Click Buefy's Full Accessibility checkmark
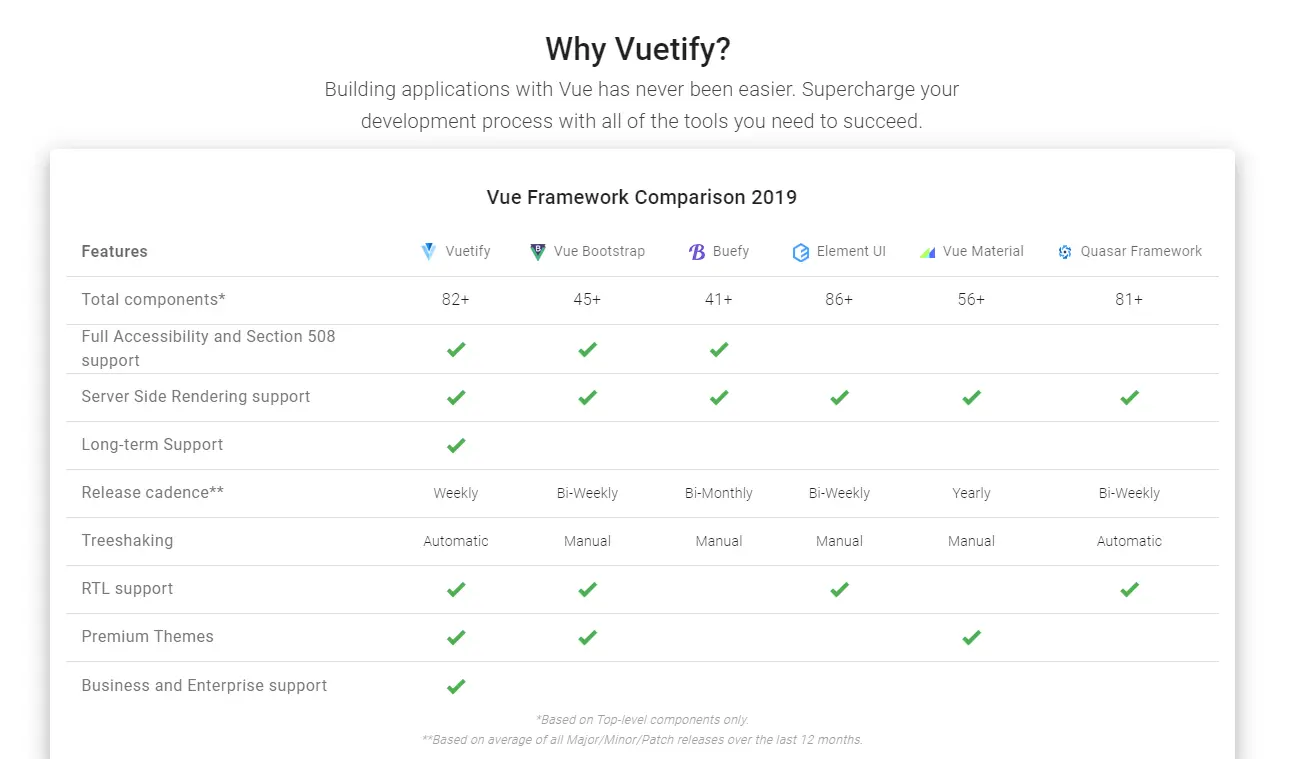 click(719, 349)
